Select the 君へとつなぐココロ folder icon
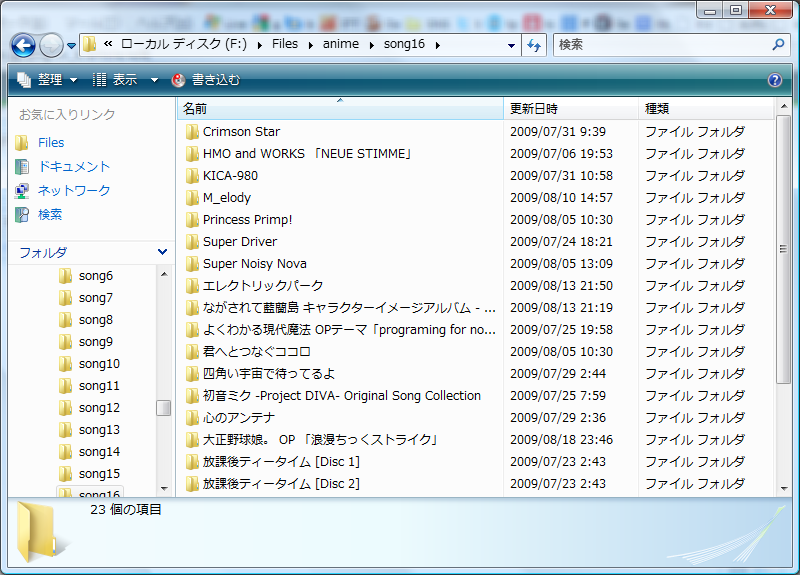The image size is (800, 575). [x=192, y=352]
